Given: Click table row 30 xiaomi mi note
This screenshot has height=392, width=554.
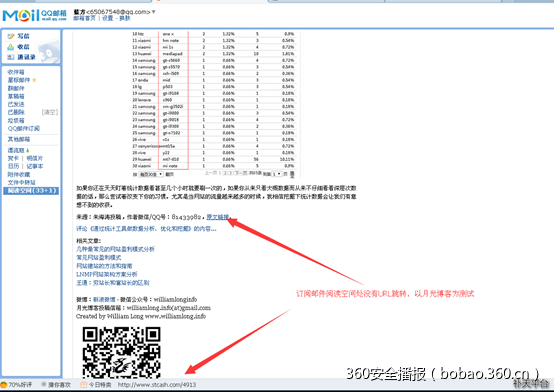Looking at the screenshot, I should (213, 166).
